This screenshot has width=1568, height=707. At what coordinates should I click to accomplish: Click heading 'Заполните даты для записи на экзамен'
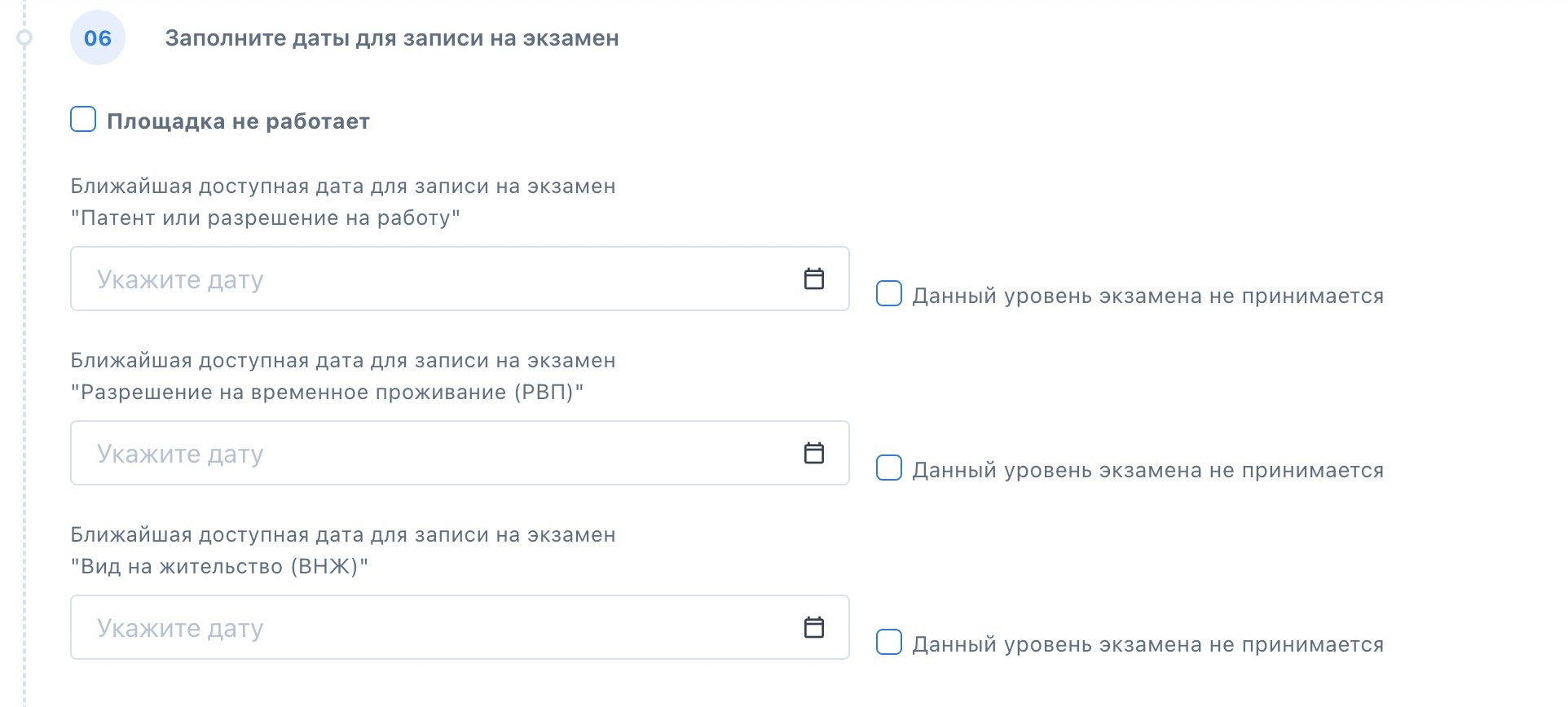[x=392, y=38]
